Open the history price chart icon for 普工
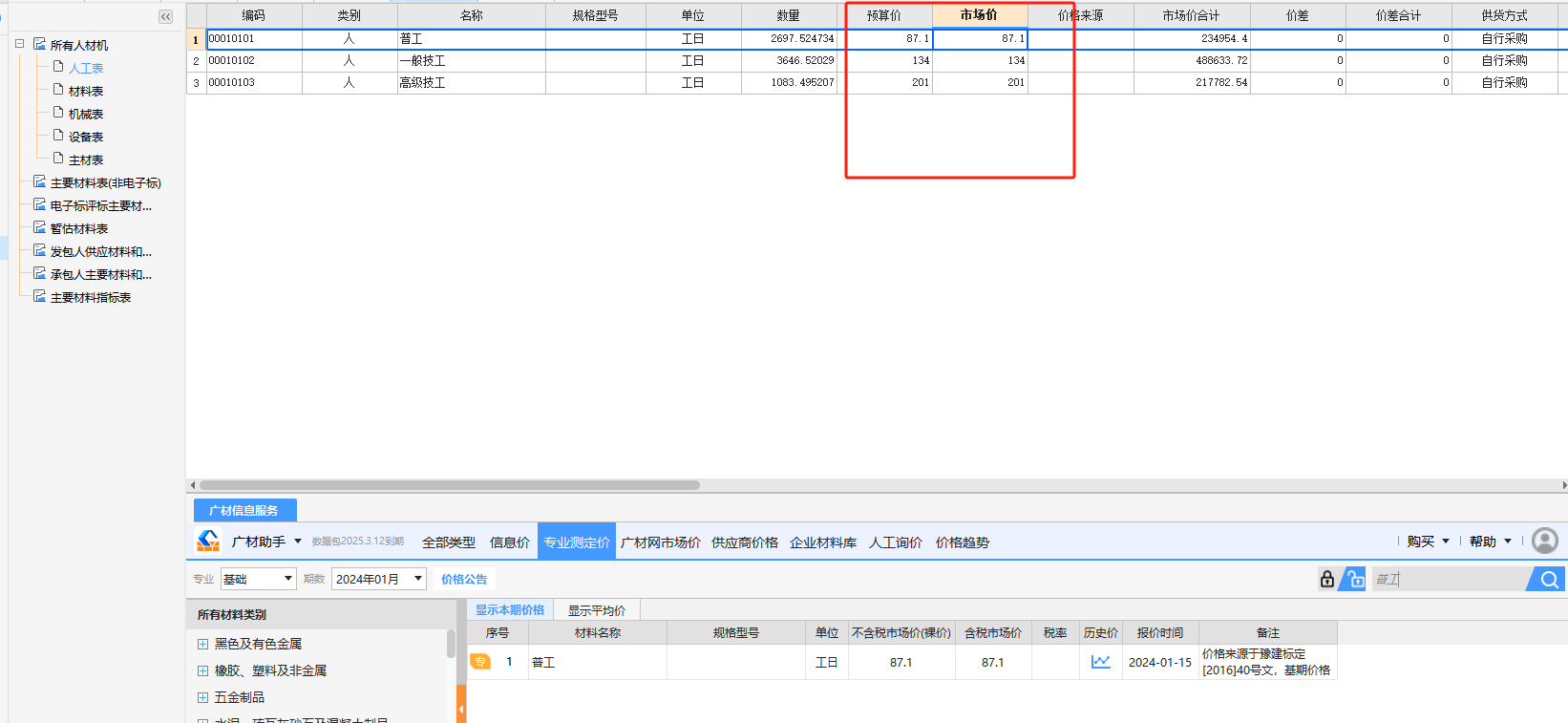The height and width of the screenshot is (723, 1568). point(1100,662)
